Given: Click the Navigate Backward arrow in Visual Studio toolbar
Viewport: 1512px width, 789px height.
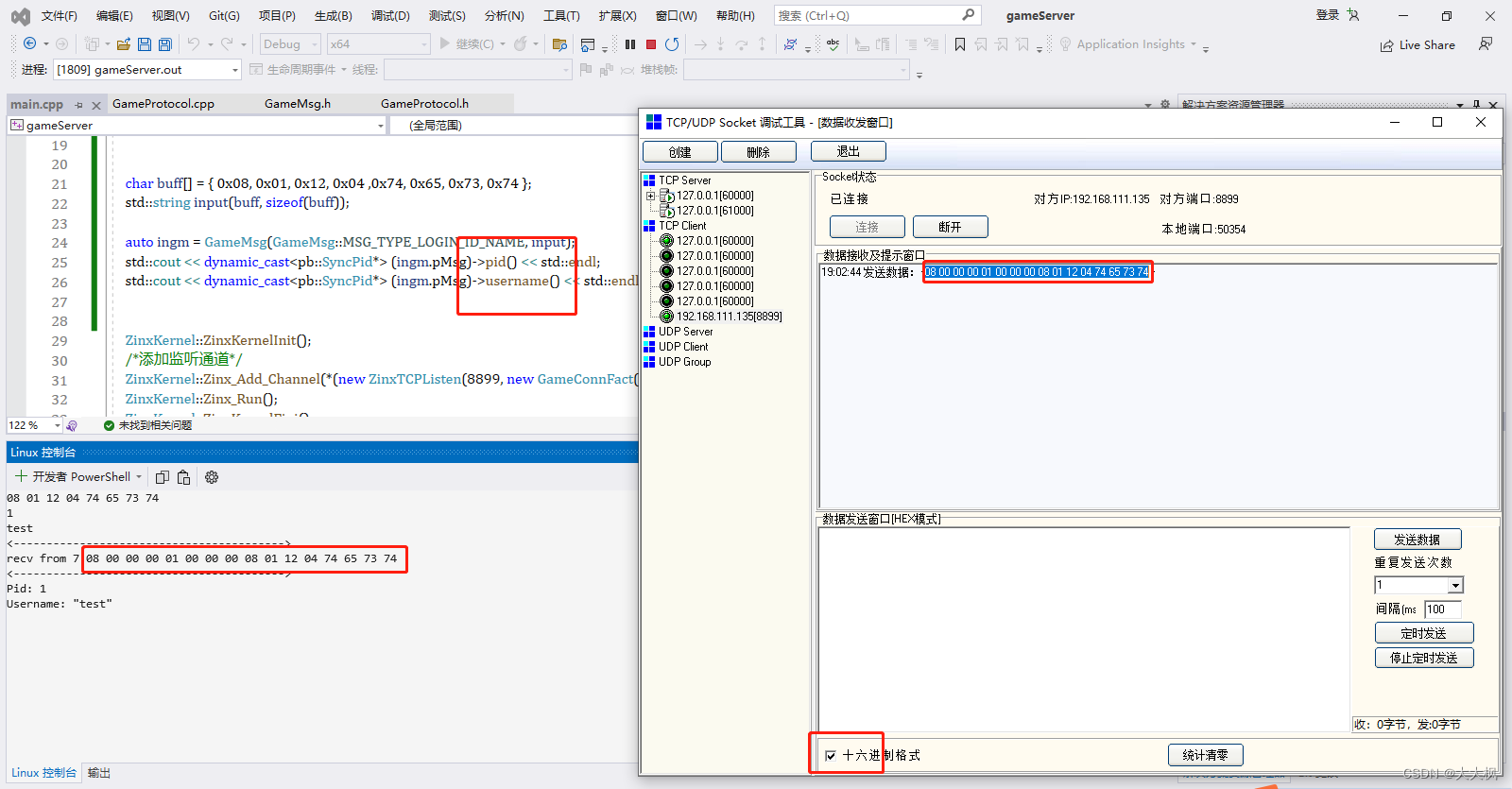Looking at the screenshot, I should click(29, 43).
